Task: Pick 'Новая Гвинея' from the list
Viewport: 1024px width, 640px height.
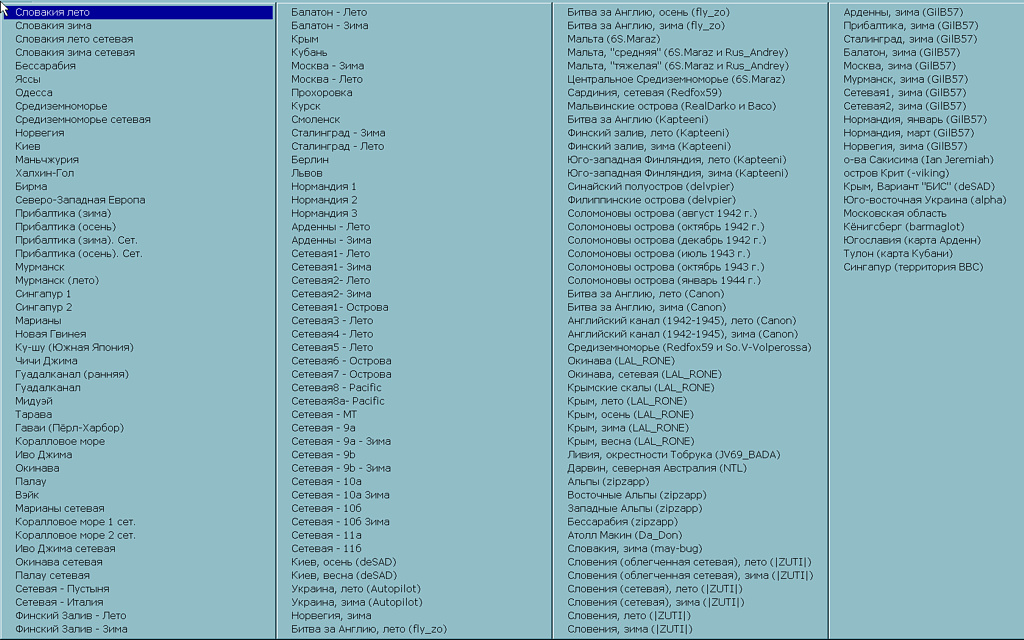Action: point(51,333)
